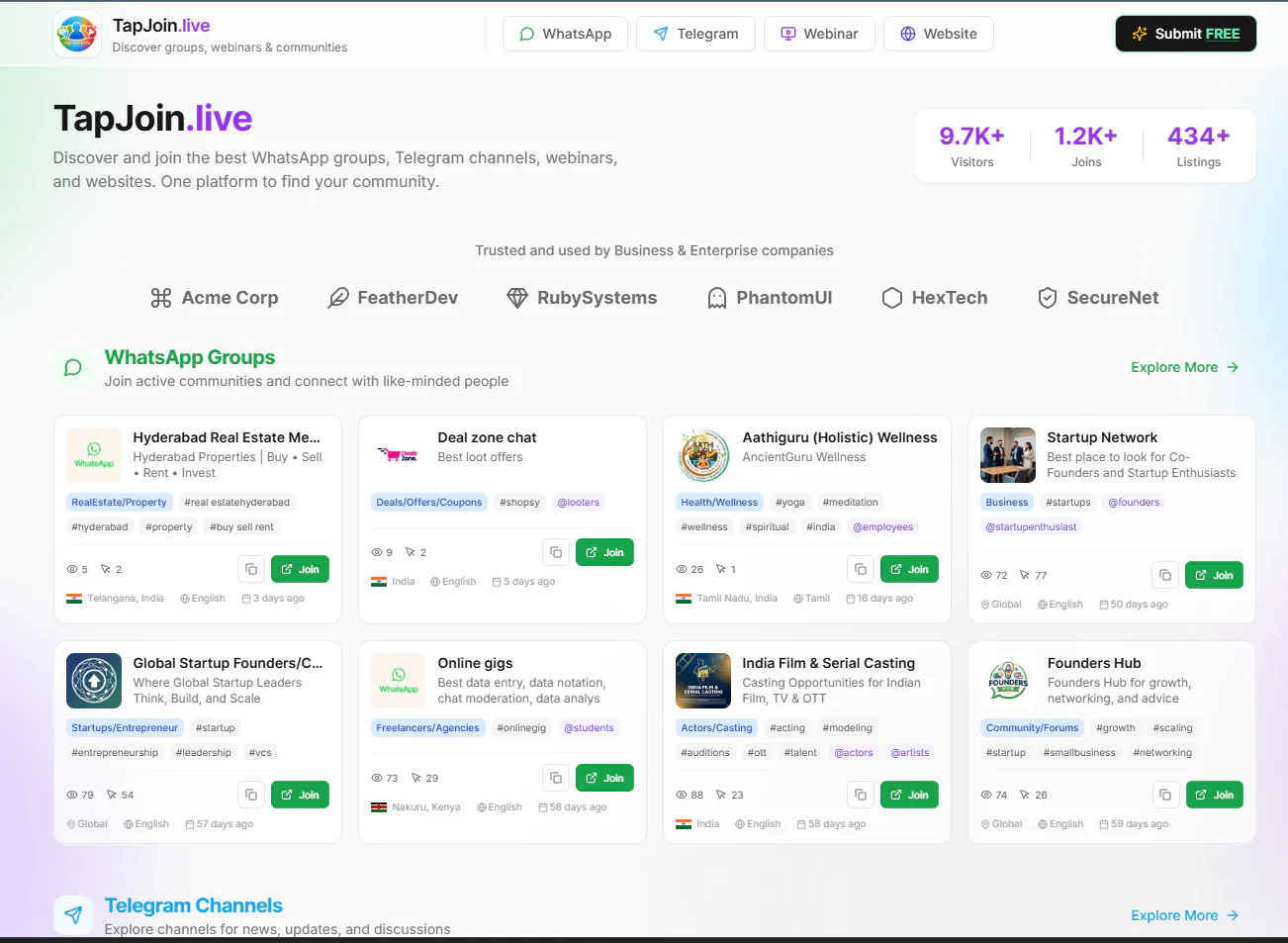Click the green WhatsApp icon beside WhatsApp Groups heading
The height and width of the screenshot is (943, 1288).
coord(72,367)
